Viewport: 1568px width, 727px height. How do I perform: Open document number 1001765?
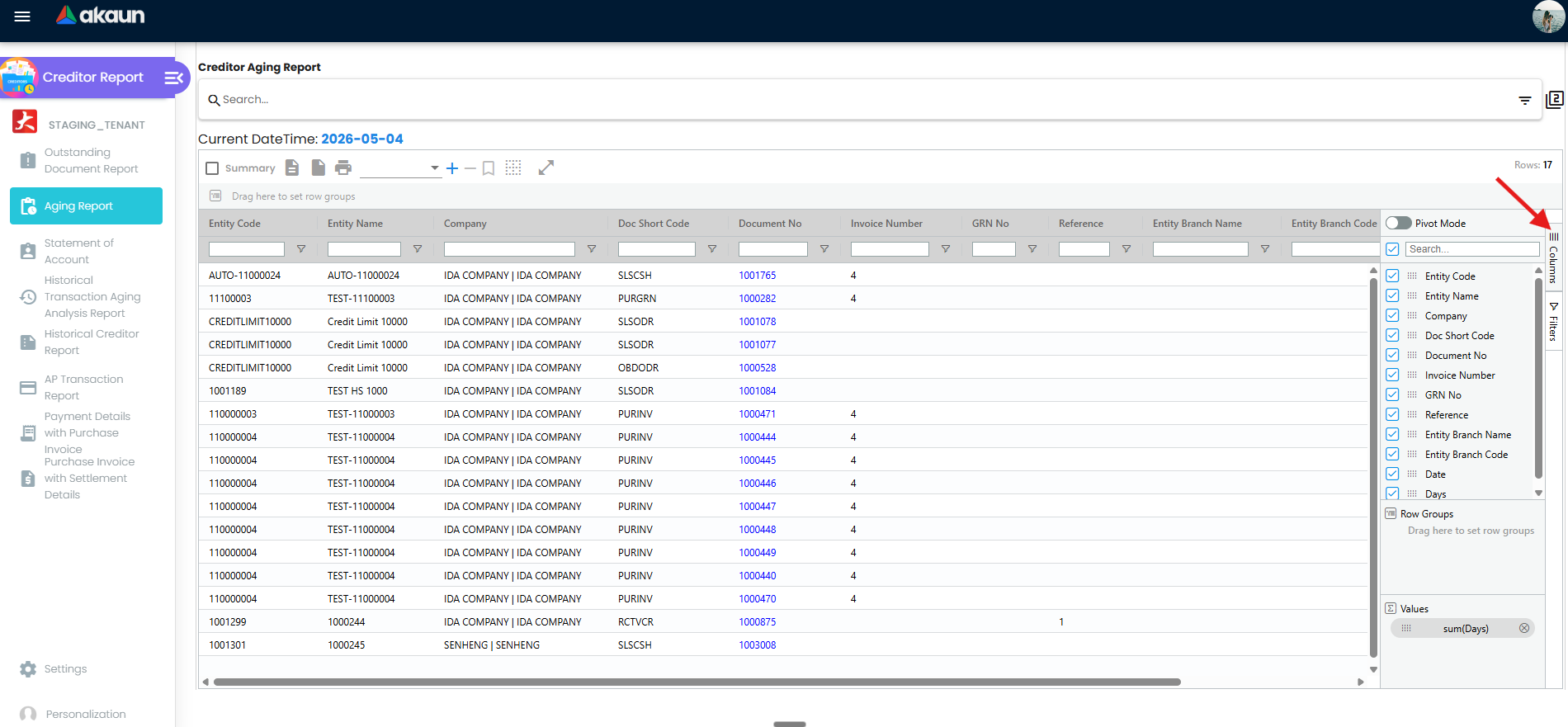pyautogui.click(x=758, y=276)
